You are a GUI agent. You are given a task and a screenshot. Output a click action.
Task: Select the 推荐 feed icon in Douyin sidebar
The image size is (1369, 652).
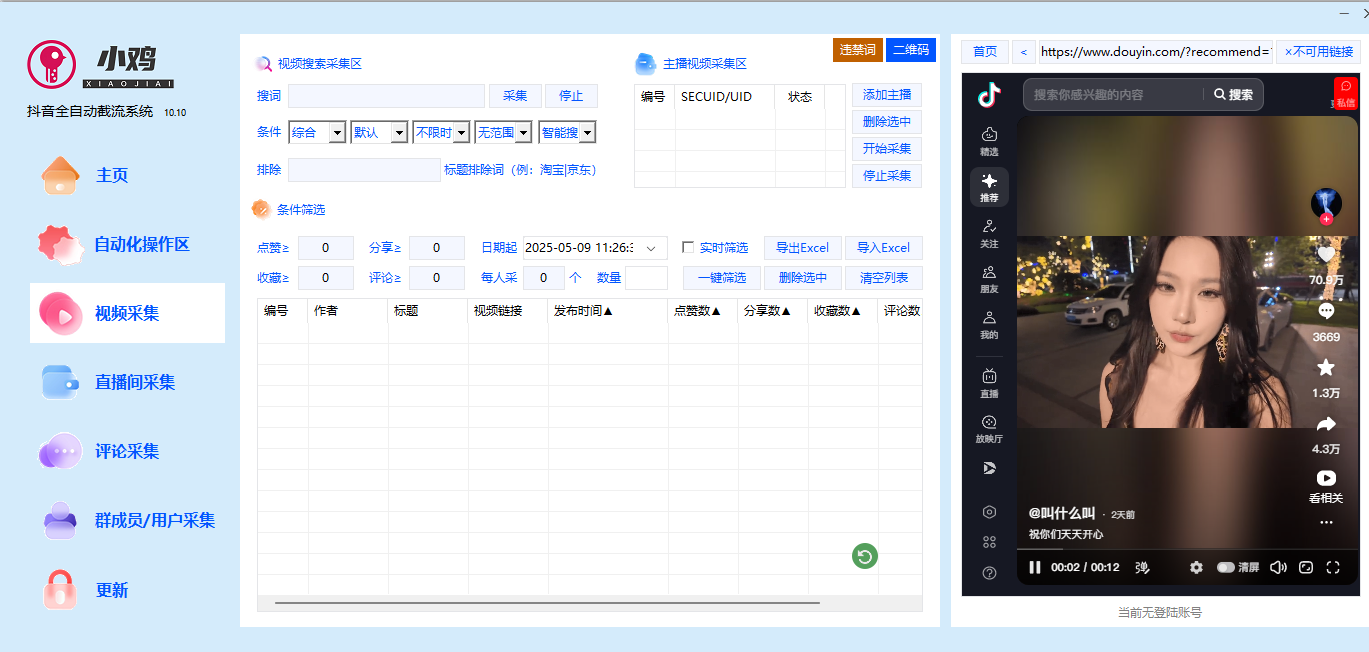click(988, 186)
